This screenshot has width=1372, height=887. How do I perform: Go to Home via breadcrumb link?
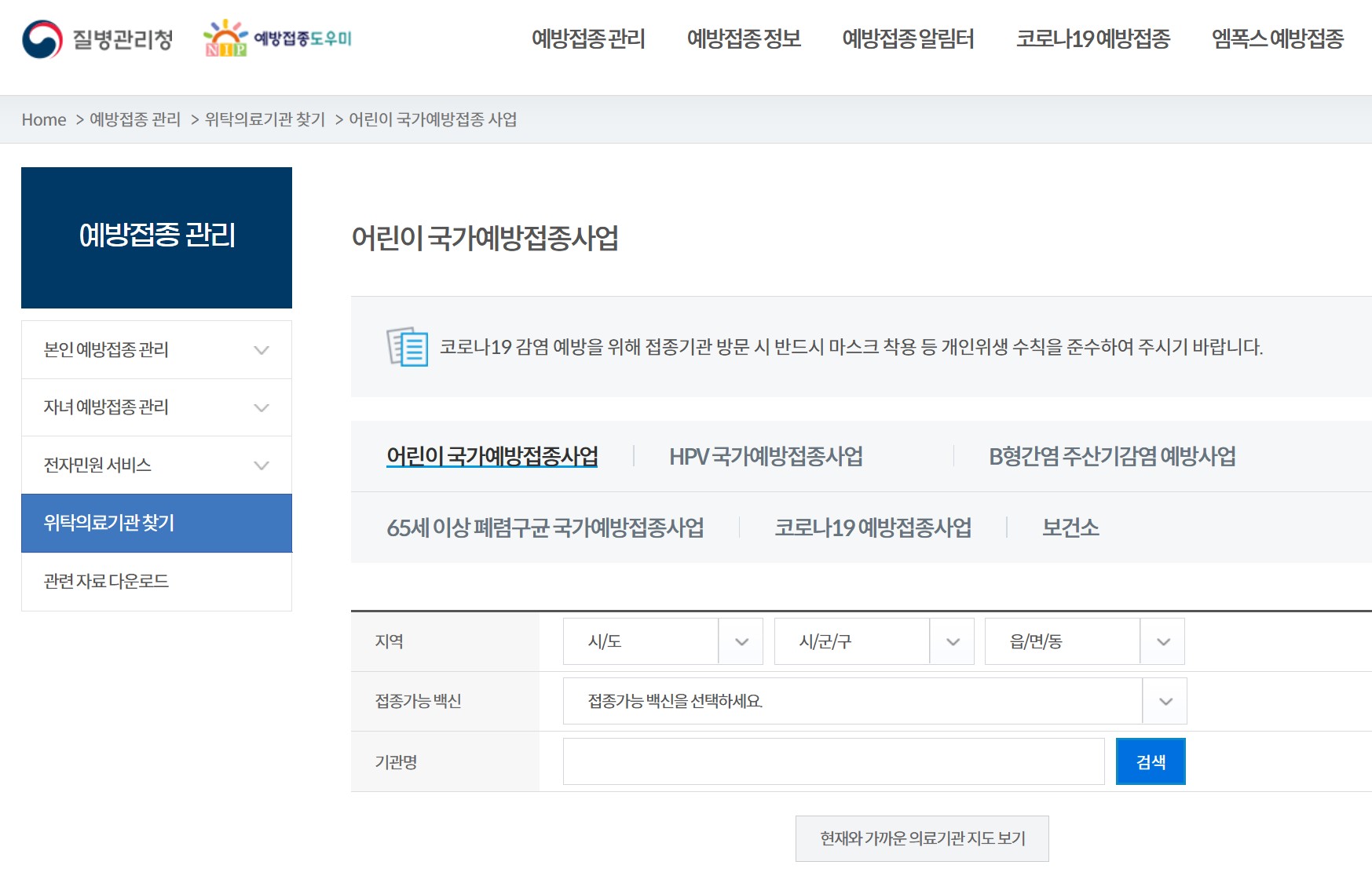coord(44,119)
